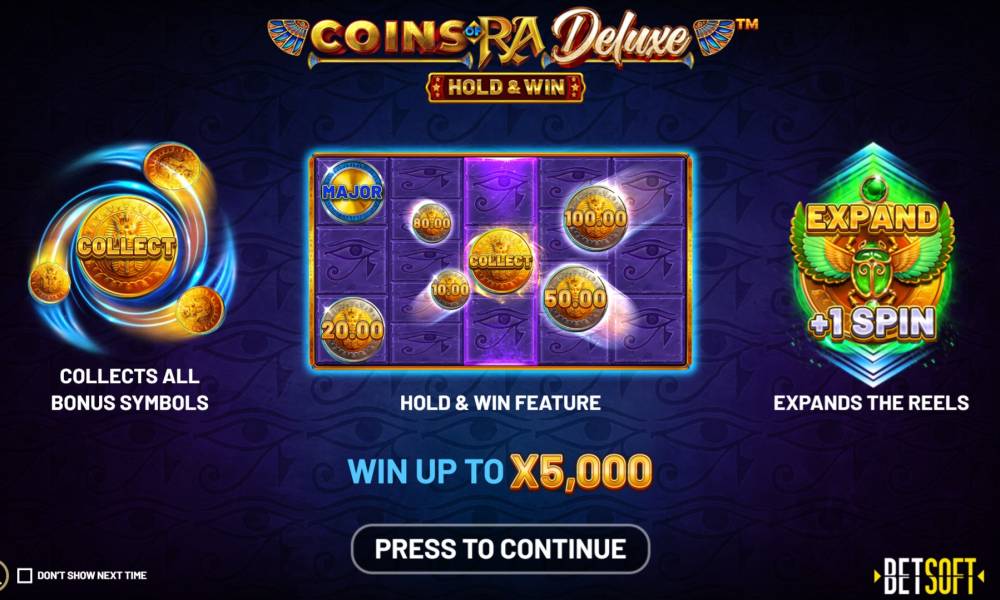Screen dimensions: 1000x600
Task: Select the MAJOR jackpot coin
Action: coord(353,191)
